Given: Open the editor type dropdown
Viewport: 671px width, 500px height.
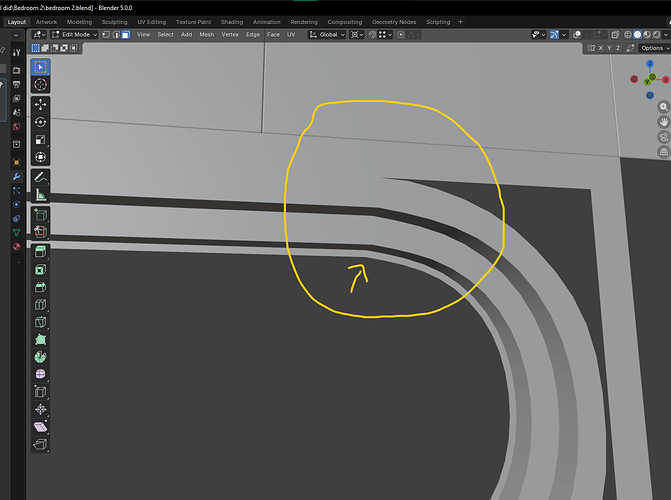Looking at the screenshot, I should pyautogui.click(x=40, y=35).
